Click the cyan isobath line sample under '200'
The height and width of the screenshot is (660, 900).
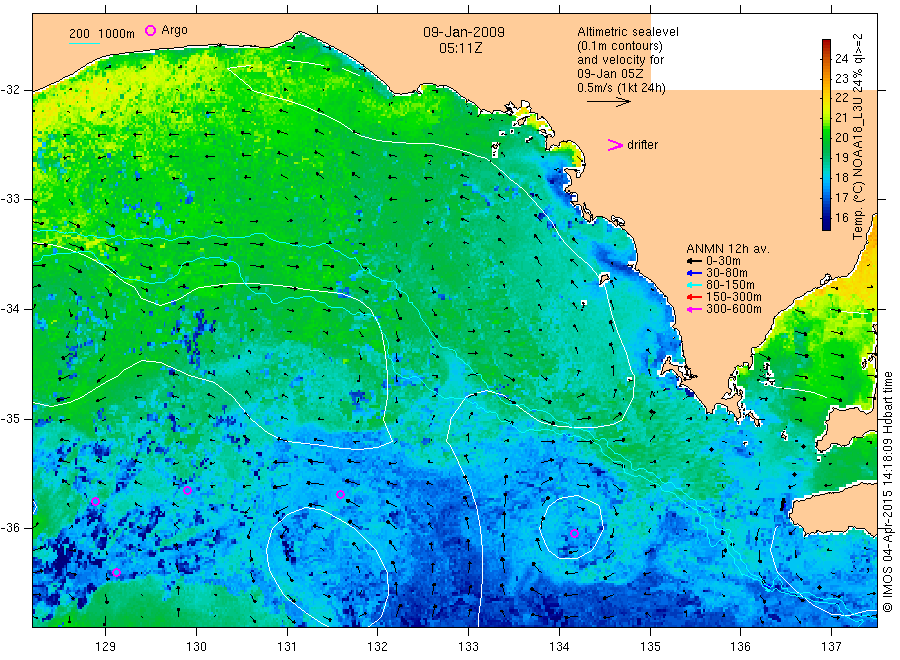point(84,42)
